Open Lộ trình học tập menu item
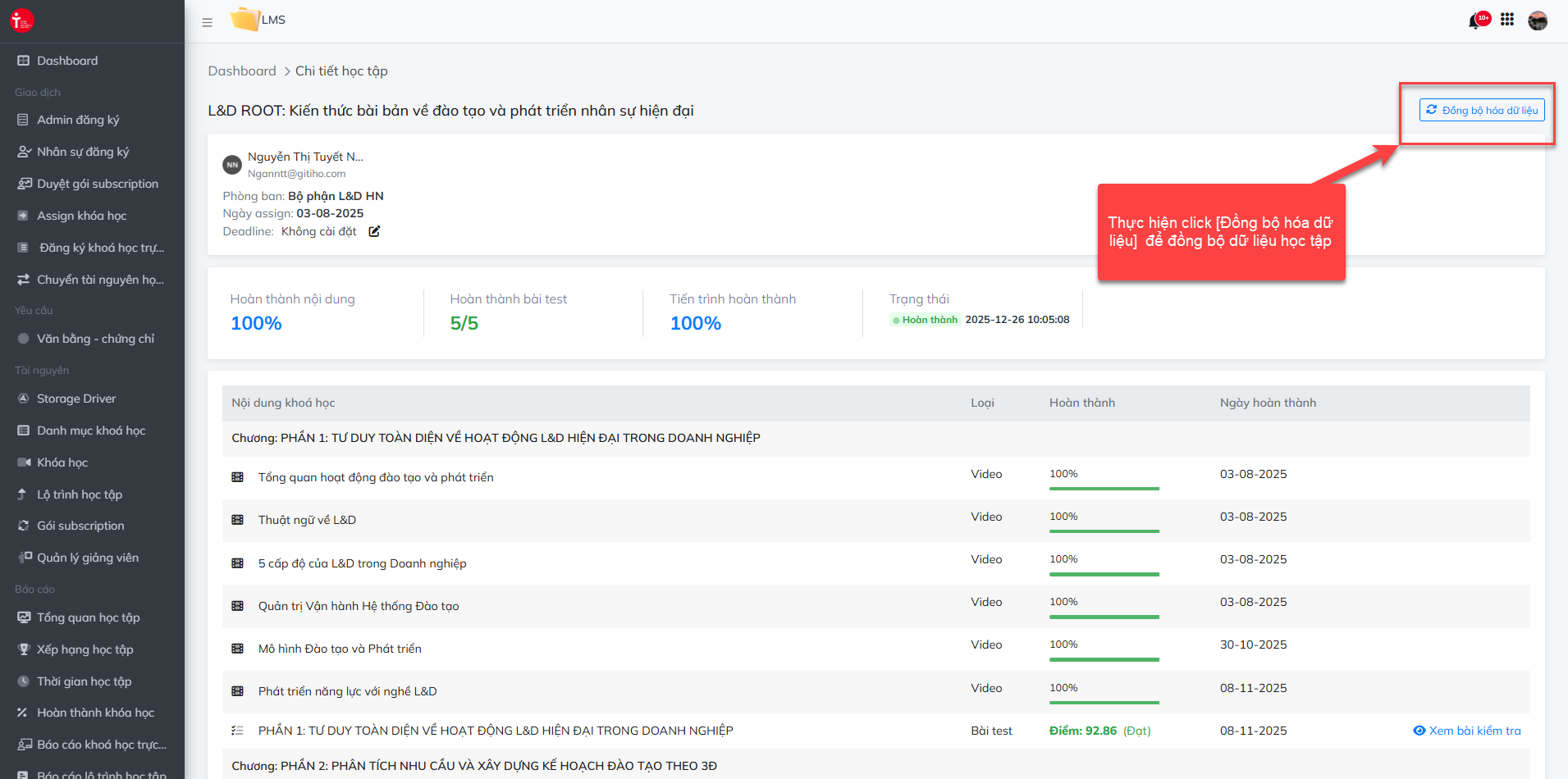 80,494
